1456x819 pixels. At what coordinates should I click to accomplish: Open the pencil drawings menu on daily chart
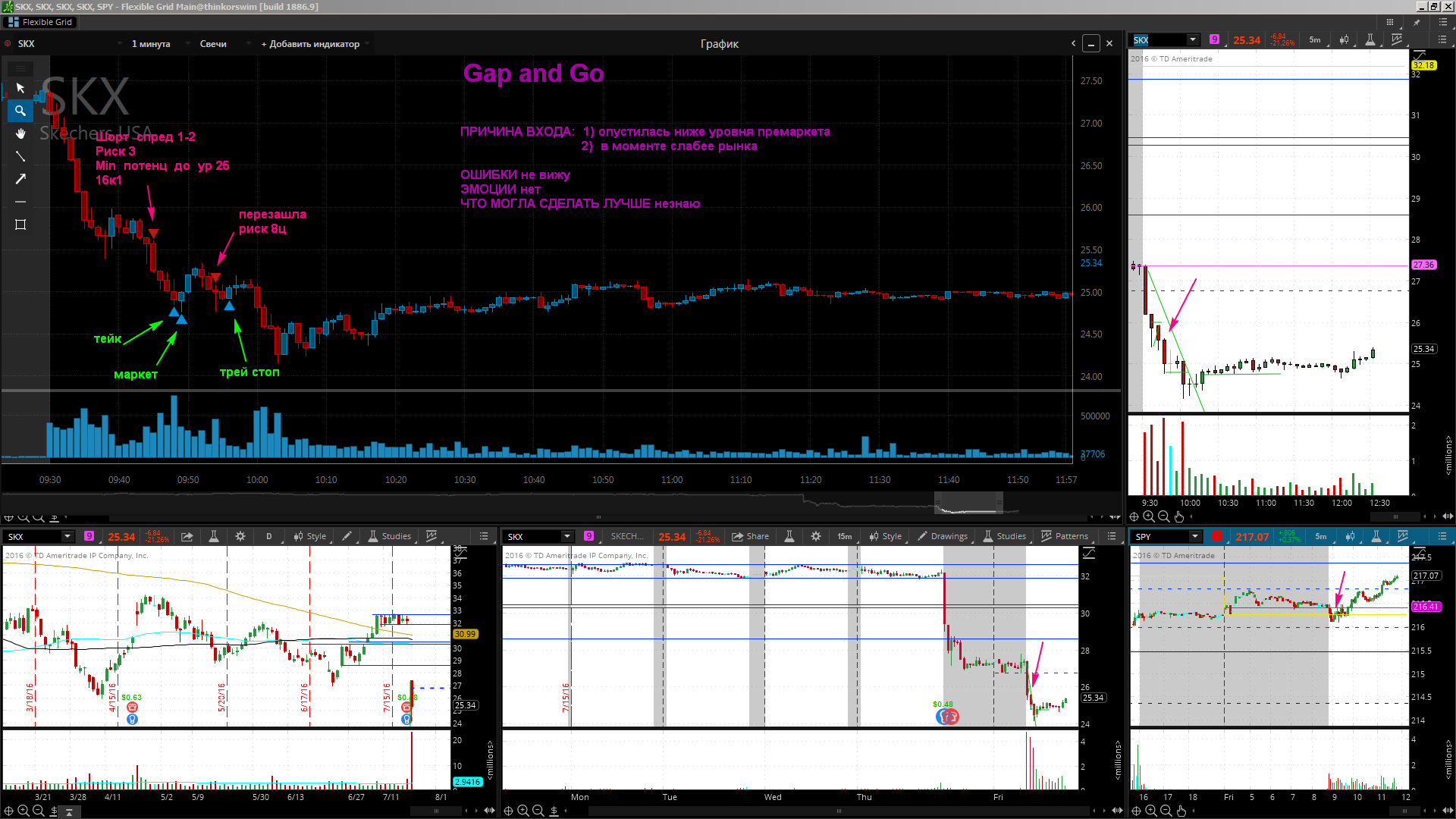pos(347,536)
